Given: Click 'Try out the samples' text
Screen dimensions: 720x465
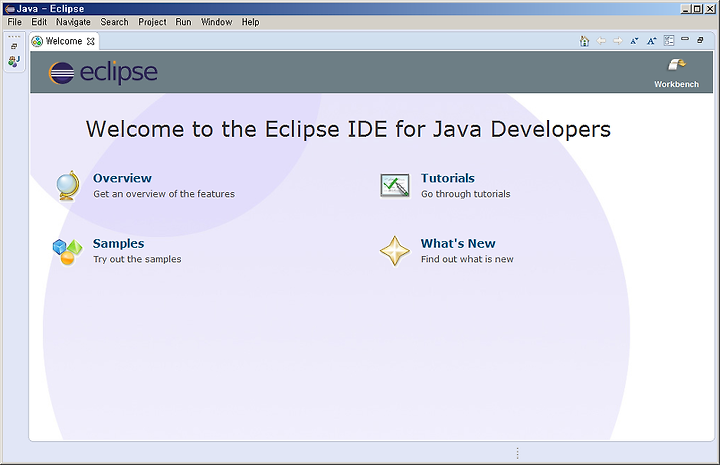Looking at the screenshot, I should pyautogui.click(x=137, y=259).
